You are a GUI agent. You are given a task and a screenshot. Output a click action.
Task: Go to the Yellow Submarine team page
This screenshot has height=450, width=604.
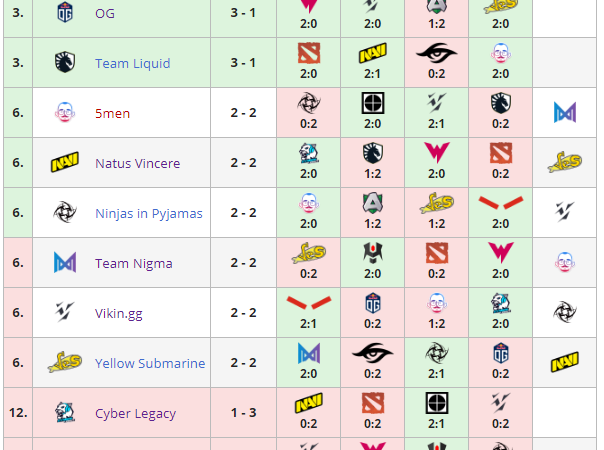click(150, 363)
